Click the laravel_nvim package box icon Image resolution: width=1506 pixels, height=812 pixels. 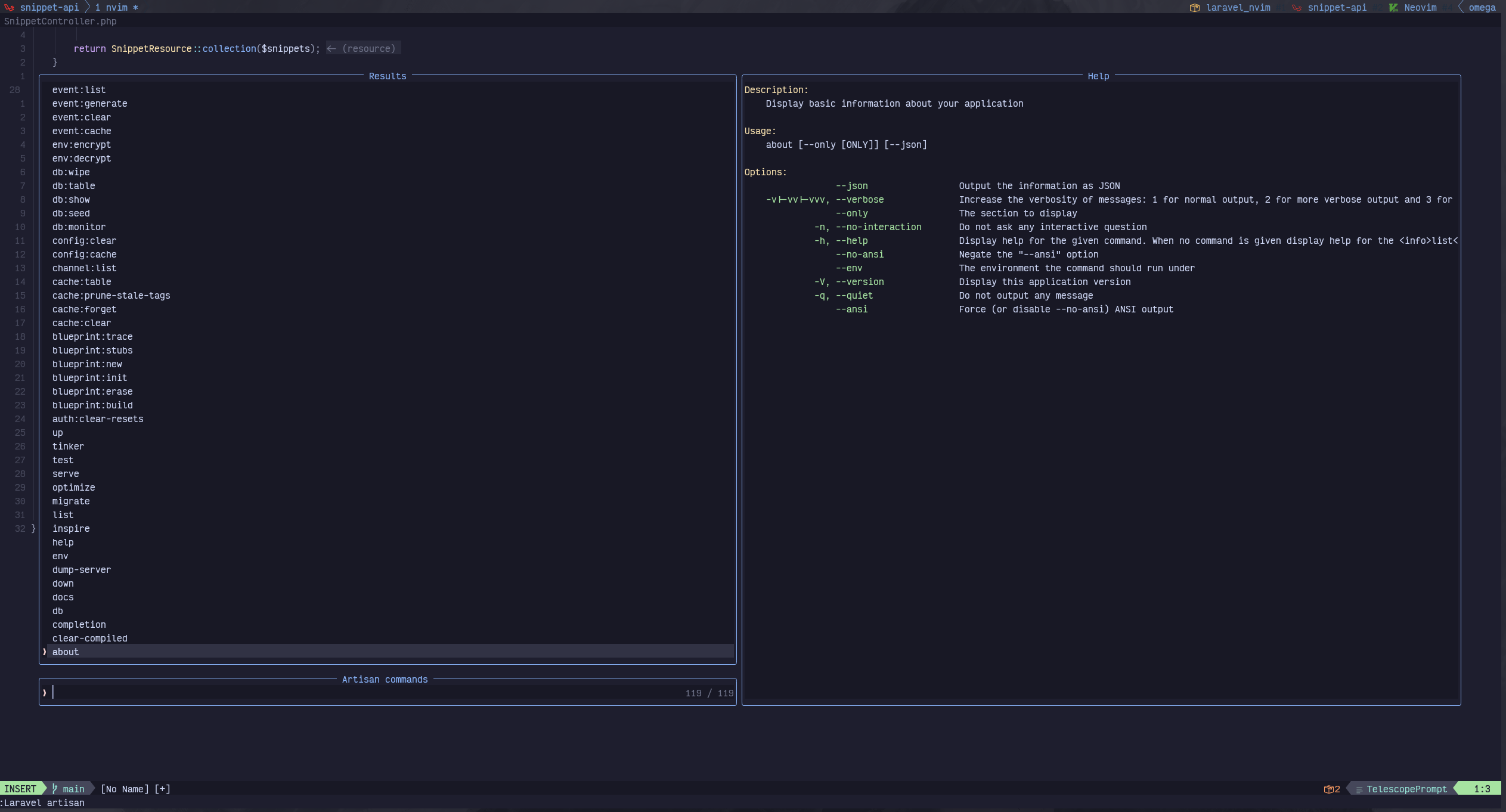1194,8
